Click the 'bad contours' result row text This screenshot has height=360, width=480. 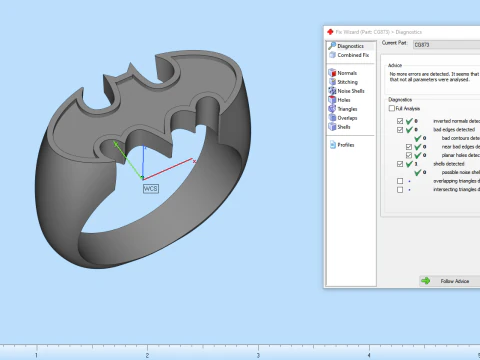(x=461, y=138)
